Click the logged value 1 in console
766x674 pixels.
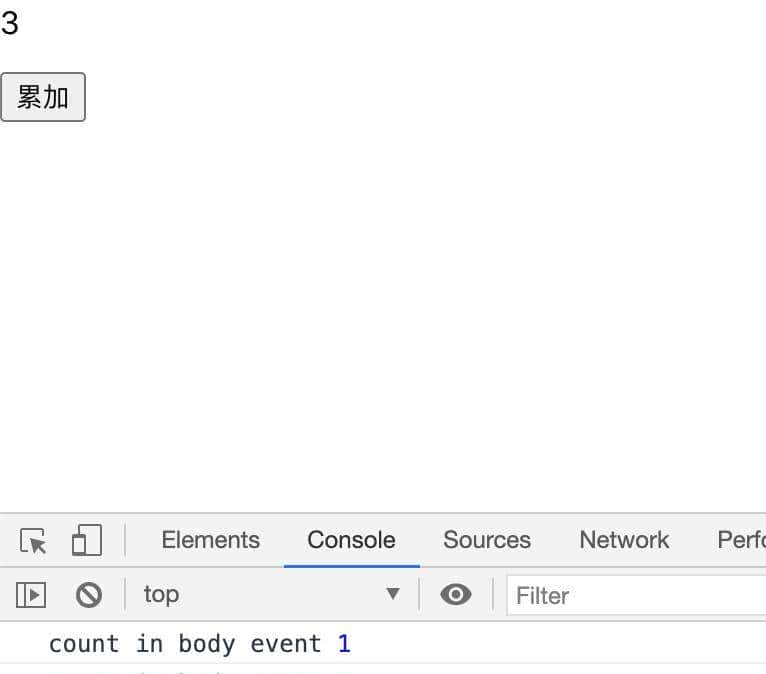(344, 644)
